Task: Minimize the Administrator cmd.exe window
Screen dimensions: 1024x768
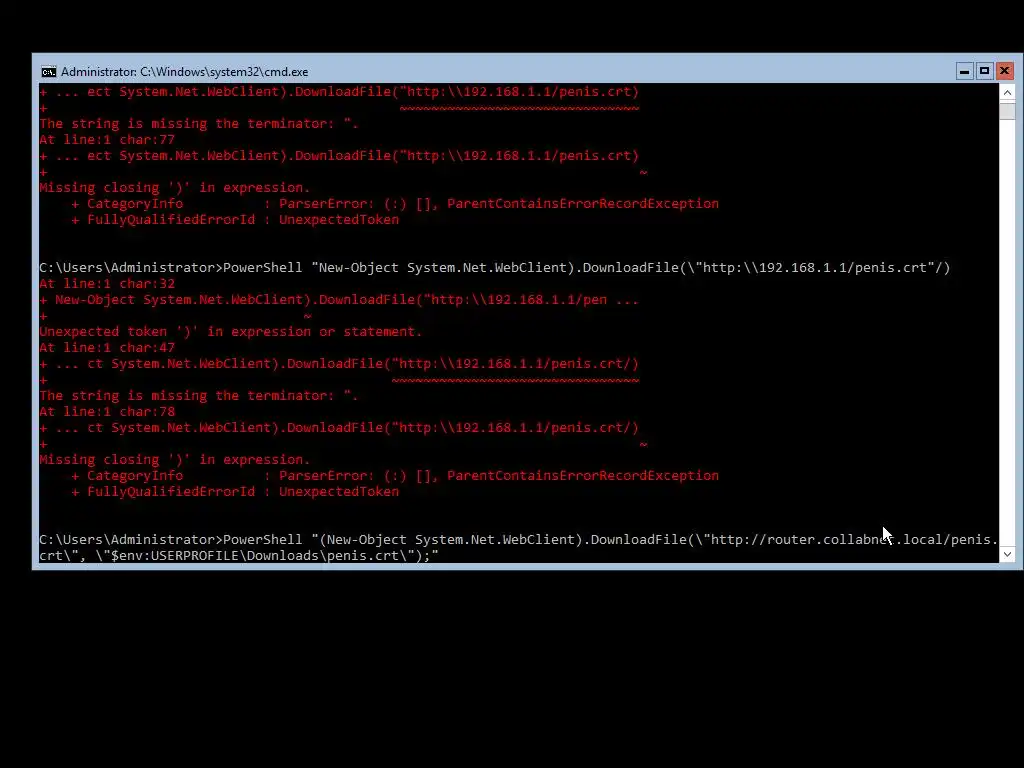Action: coord(964,71)
